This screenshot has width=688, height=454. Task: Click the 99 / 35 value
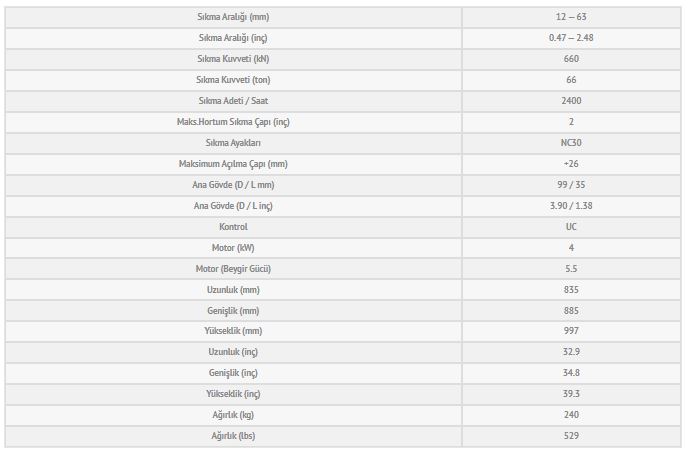(x=571, y=185)
